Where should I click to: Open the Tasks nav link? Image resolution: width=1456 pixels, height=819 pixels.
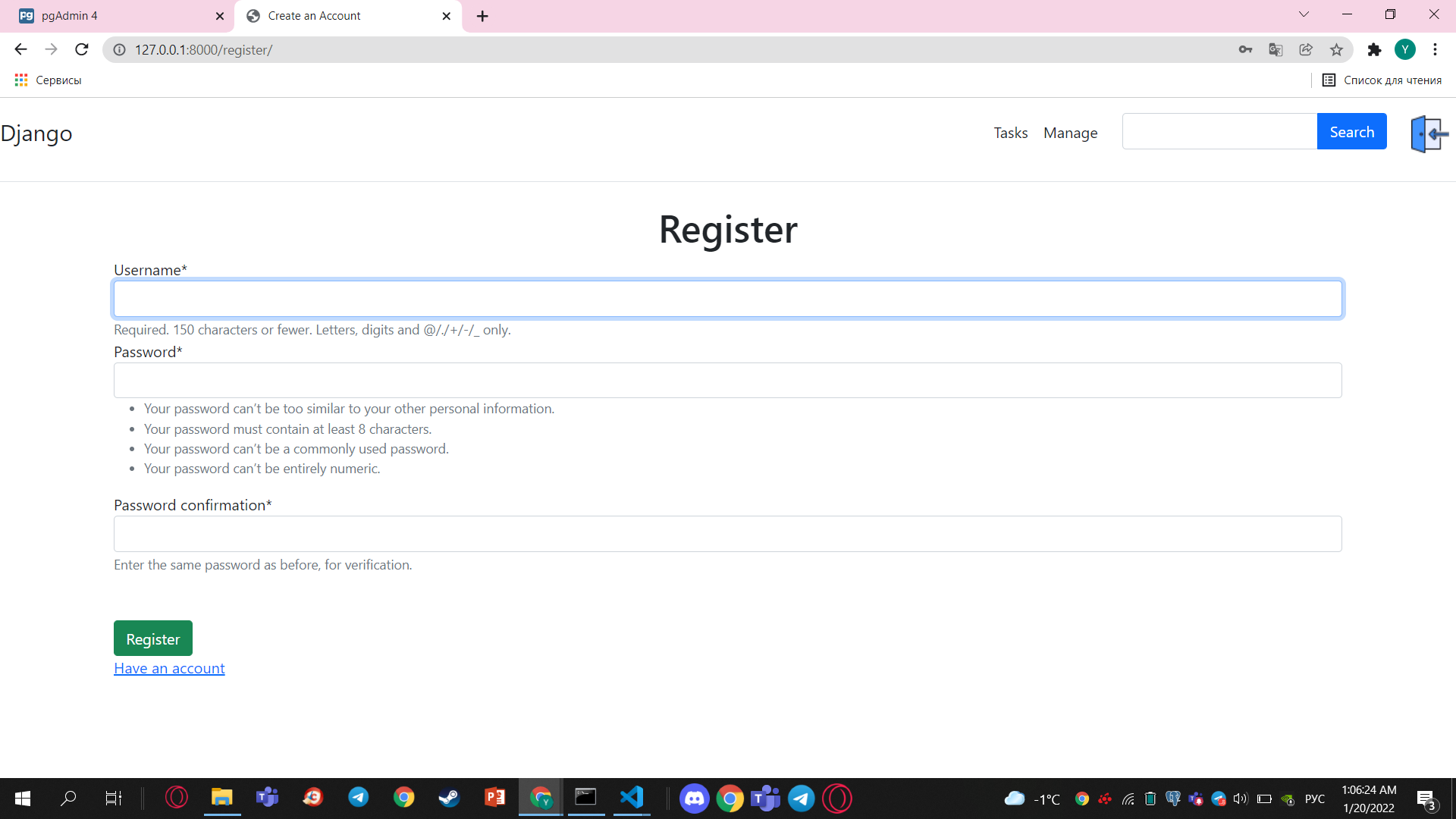point(1011,133)
